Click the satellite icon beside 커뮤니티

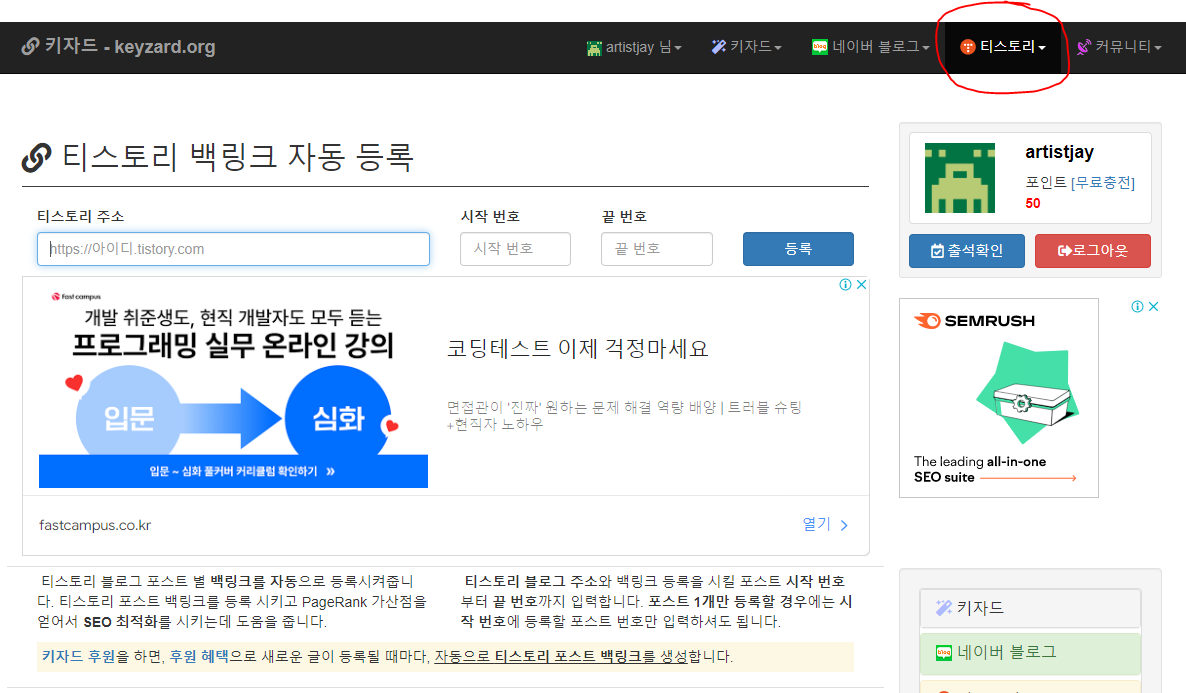click(x=1084, y=47)
